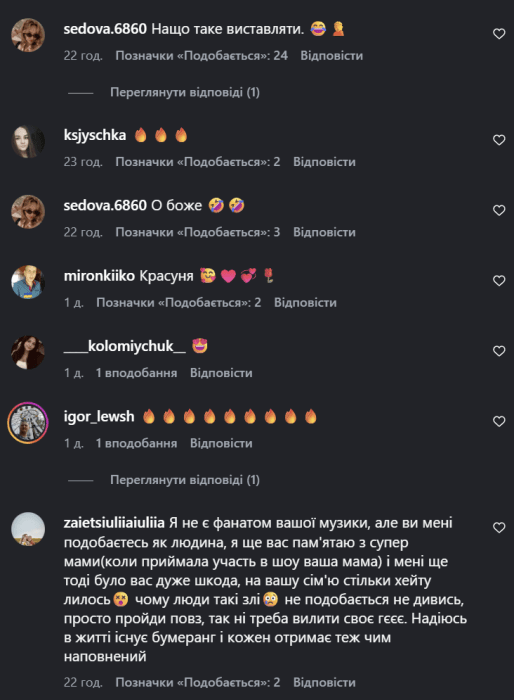Image resolution: width=514 pixels, height=700 pixels.
Task: Like sedova.6860's comment "Нащо таке виставляти"
Action: (499, 34)
